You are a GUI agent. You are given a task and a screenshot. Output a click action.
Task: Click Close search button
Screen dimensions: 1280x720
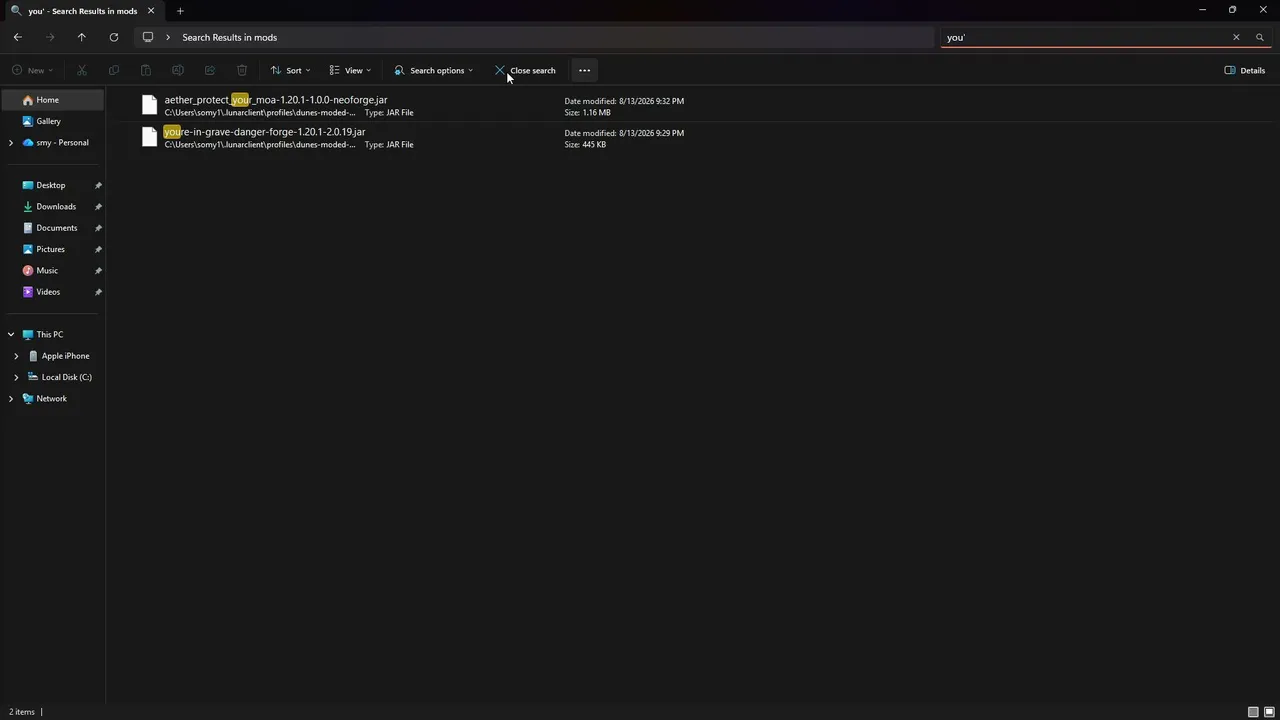click(x=526, y=70)
